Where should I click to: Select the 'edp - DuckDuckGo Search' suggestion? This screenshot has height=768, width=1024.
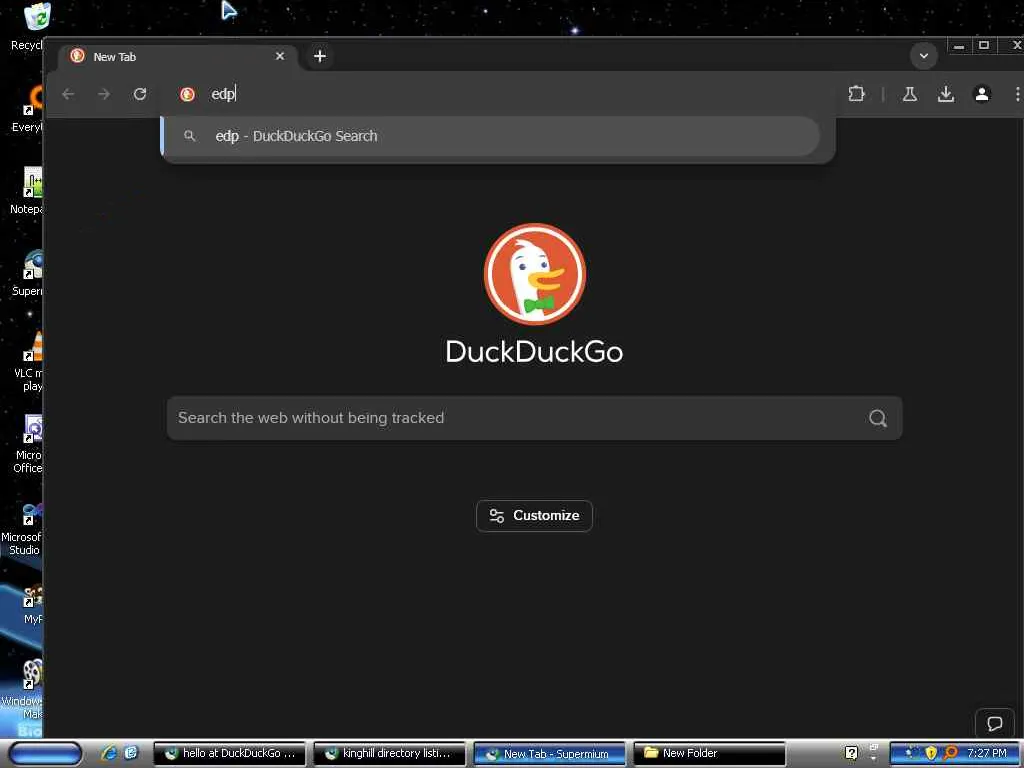click(x=490, y=136)
